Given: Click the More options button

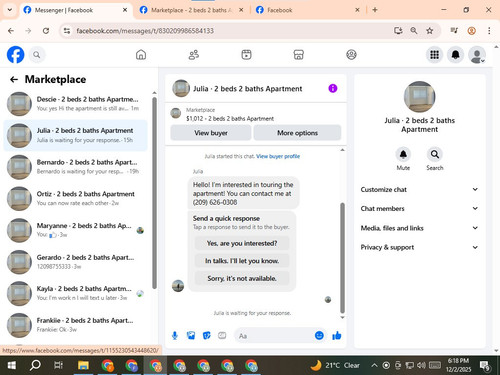Looking at the screenshot, I should click(x=297, y=133).
